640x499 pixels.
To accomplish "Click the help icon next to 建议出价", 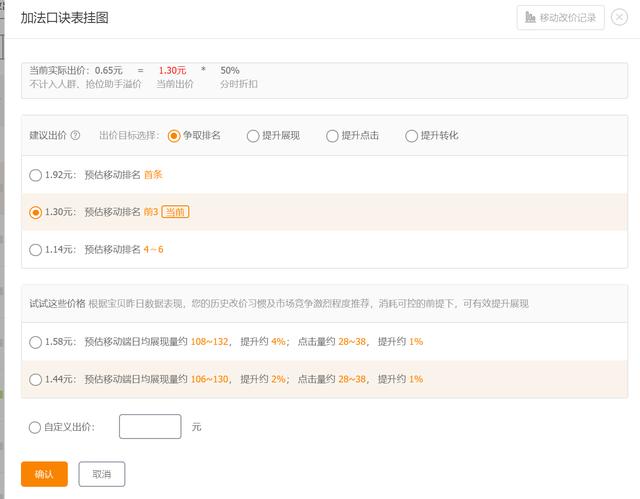I will 75,136.
